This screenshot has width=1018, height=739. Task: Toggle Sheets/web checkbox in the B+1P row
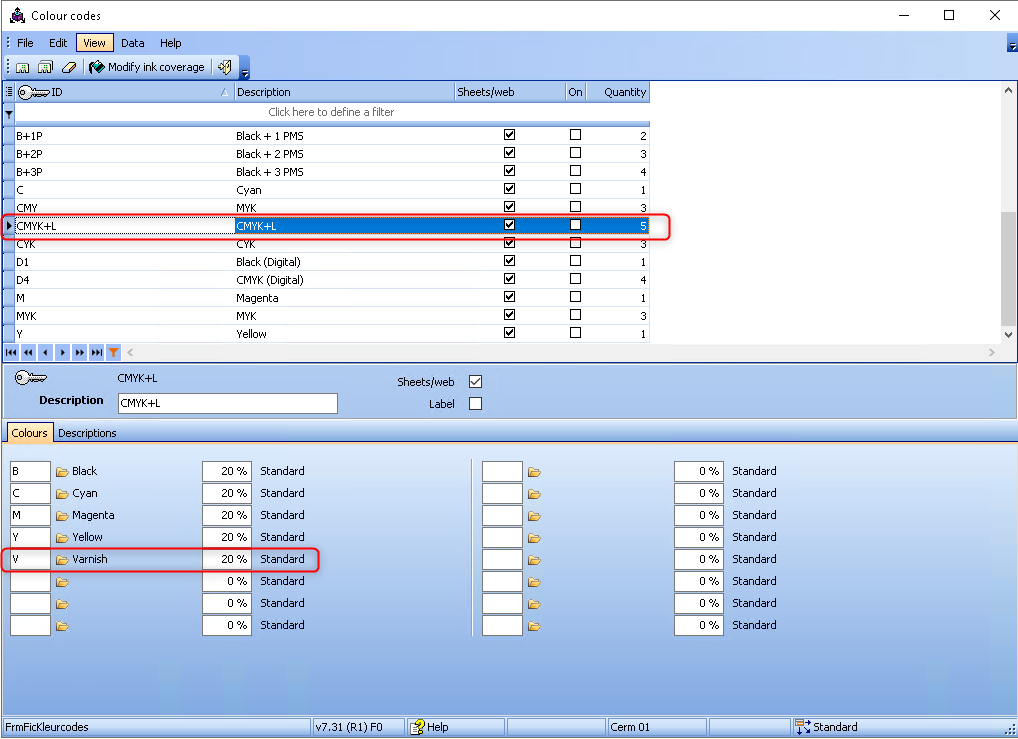pyautogui.click(x=510, y=135)
